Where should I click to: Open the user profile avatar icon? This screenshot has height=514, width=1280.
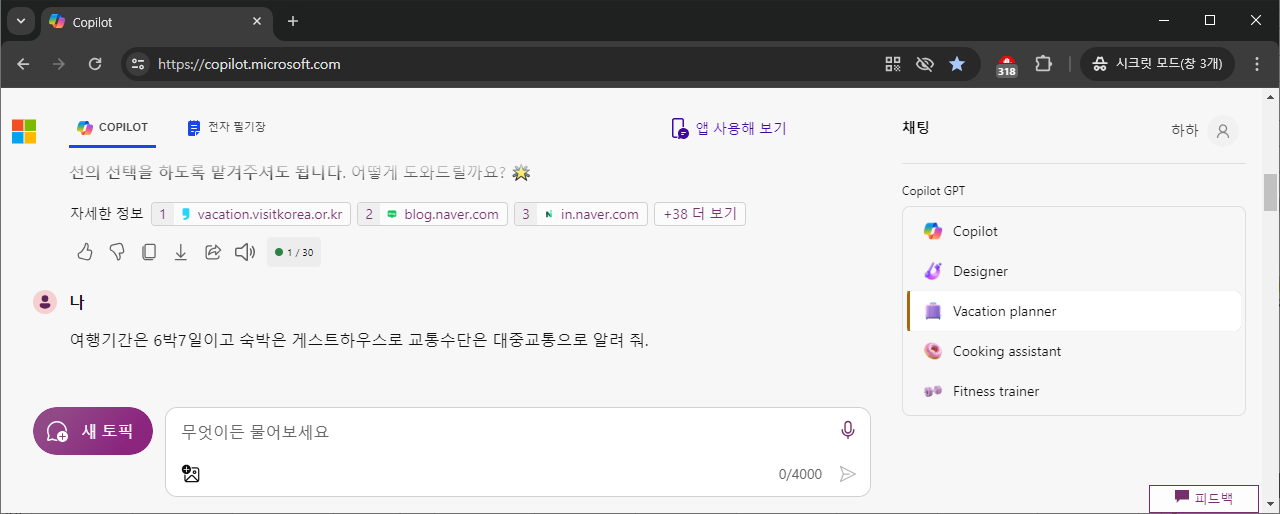(x=1222, y=131)
